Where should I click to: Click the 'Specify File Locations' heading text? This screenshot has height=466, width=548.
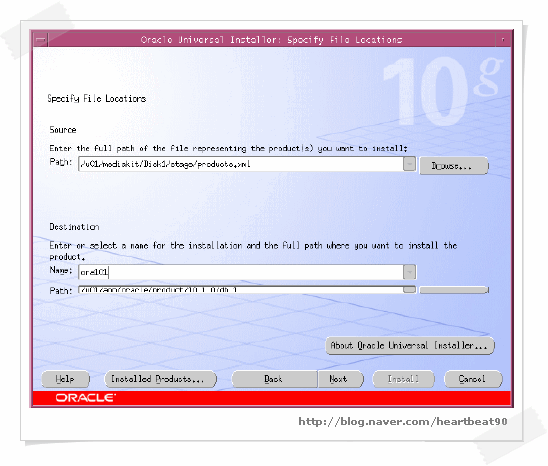[97, 99]
